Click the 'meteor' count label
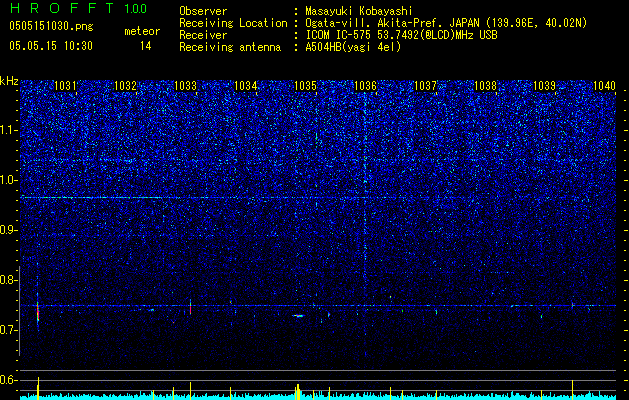 coord(142,31)
